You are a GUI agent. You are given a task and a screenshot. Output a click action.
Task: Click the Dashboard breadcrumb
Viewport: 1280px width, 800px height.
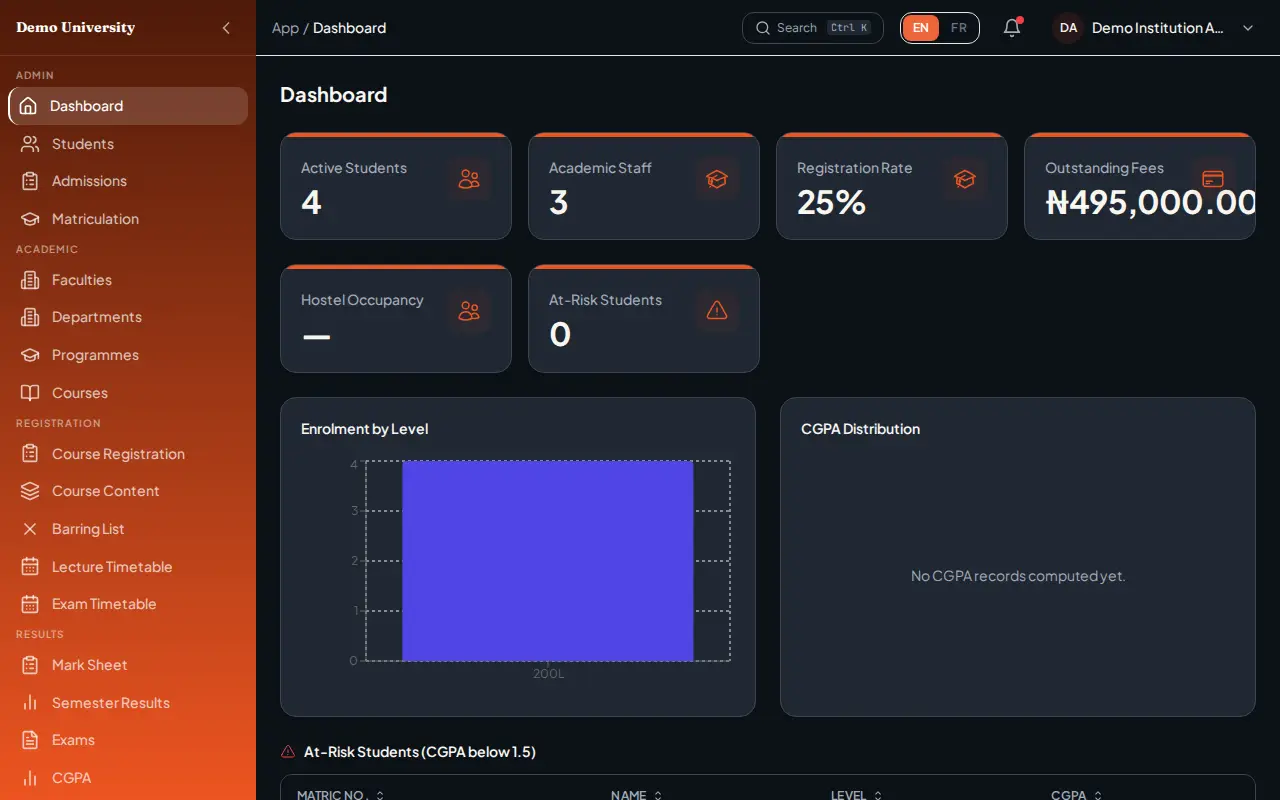tap(349, 28)
